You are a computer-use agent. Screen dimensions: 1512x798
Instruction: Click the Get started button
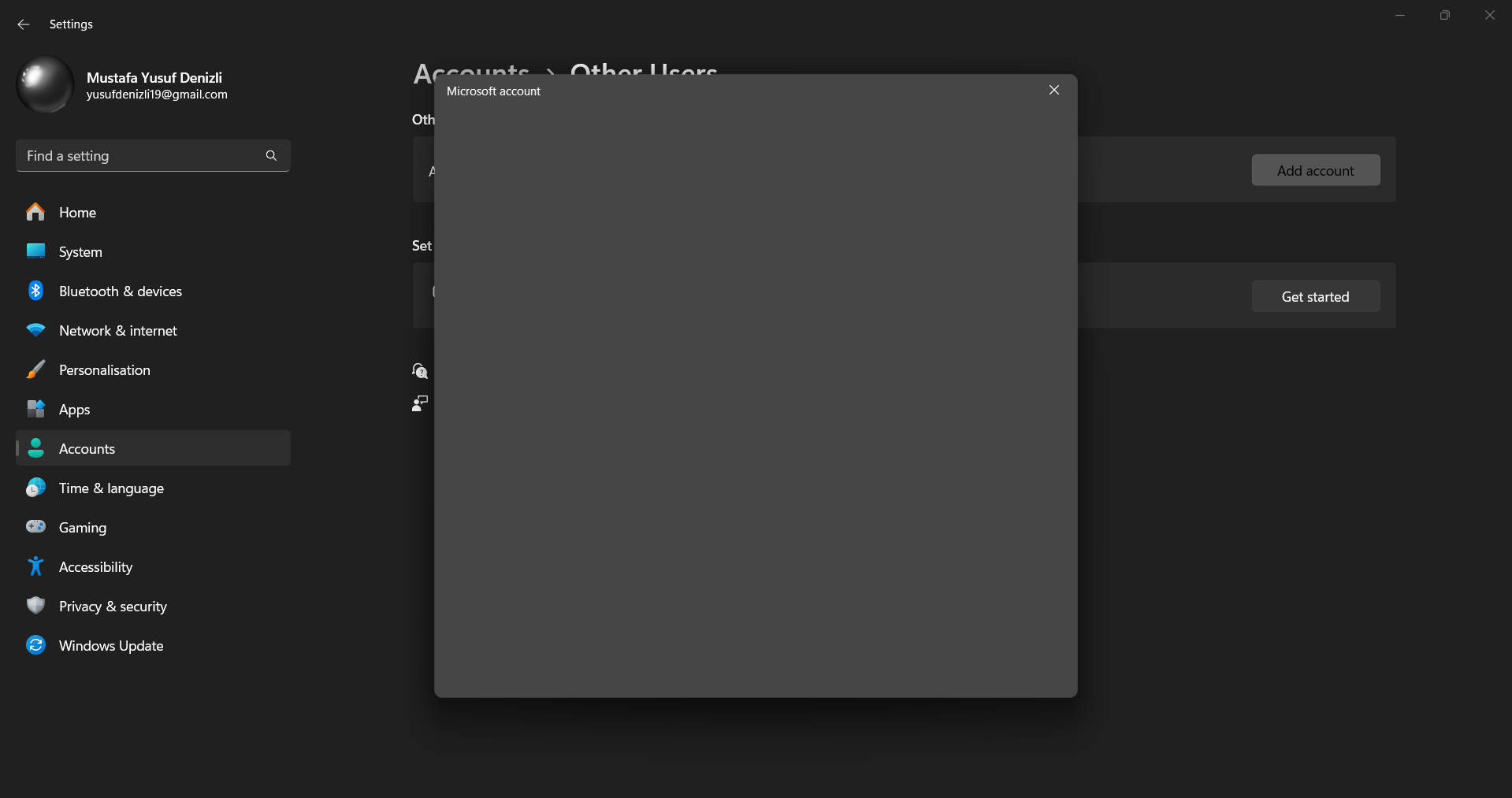point(1315,296)
